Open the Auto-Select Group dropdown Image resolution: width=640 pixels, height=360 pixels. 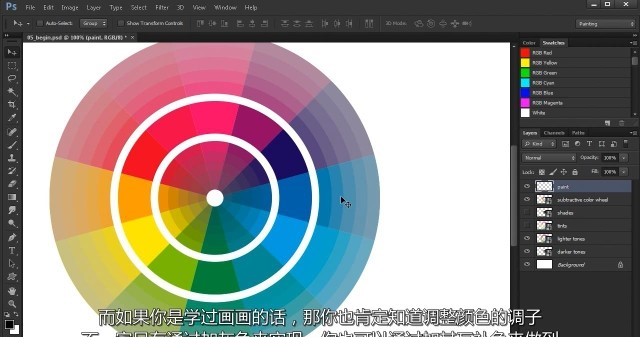pos(93,24)
